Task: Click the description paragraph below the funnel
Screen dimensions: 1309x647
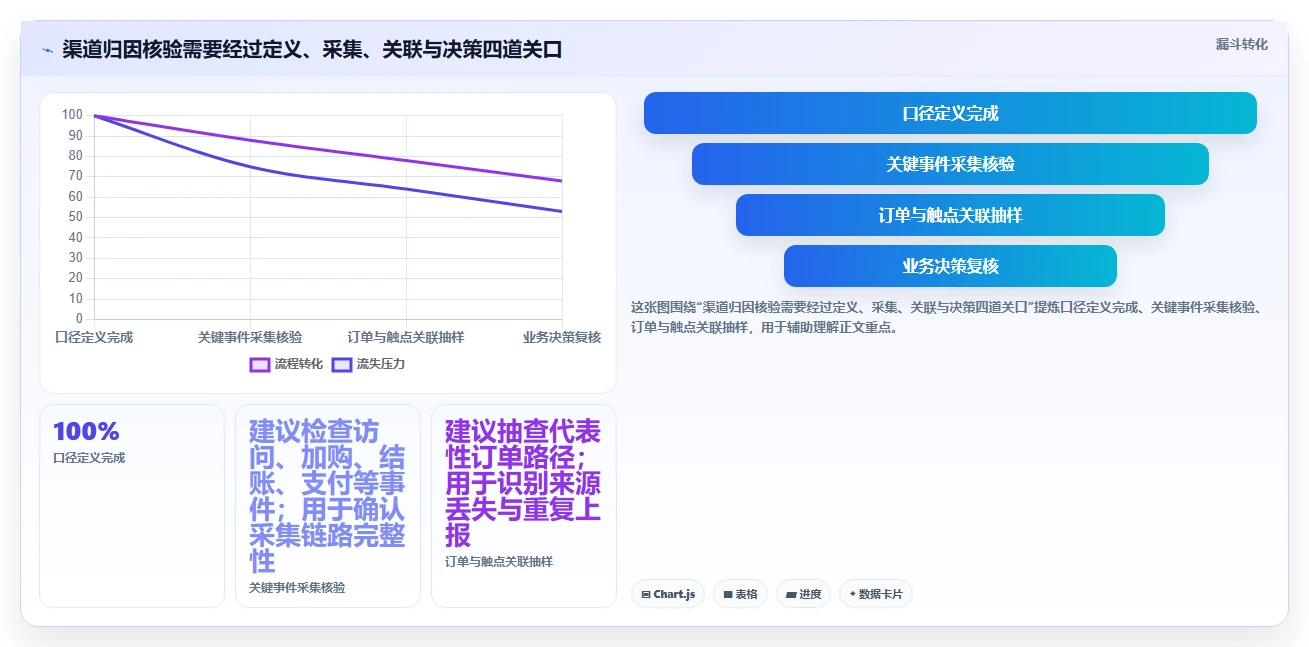Action: coord(947,317)
